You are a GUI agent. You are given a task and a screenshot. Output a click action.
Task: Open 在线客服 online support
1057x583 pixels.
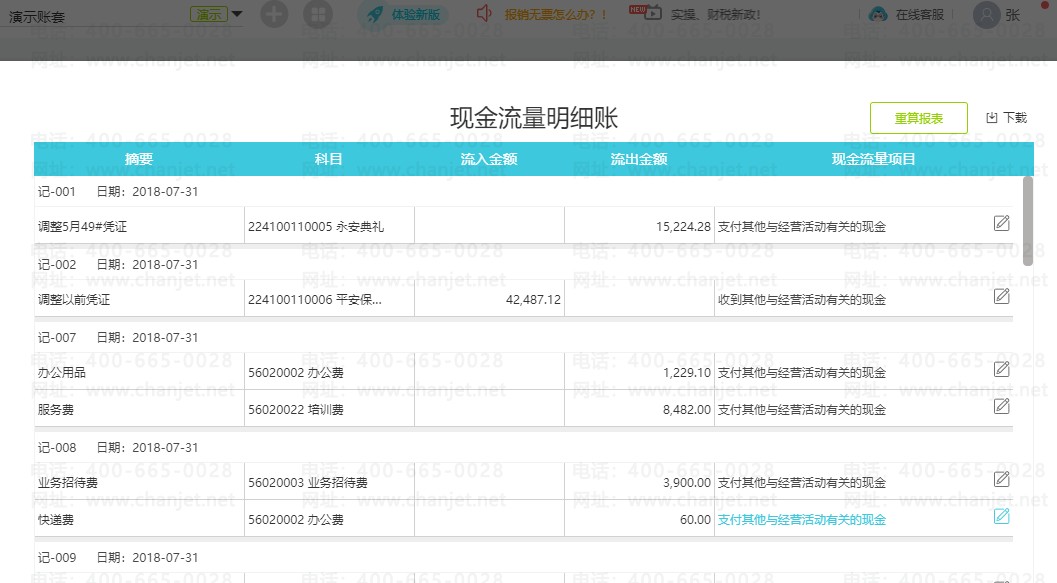tap(907, 14)
